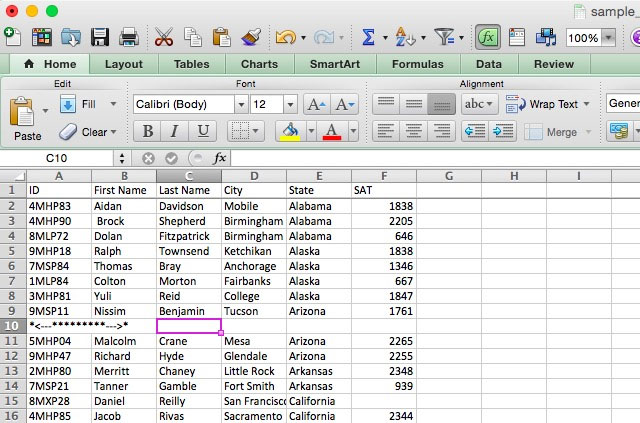Toggle Underline formatting

(x=202, y=131)
